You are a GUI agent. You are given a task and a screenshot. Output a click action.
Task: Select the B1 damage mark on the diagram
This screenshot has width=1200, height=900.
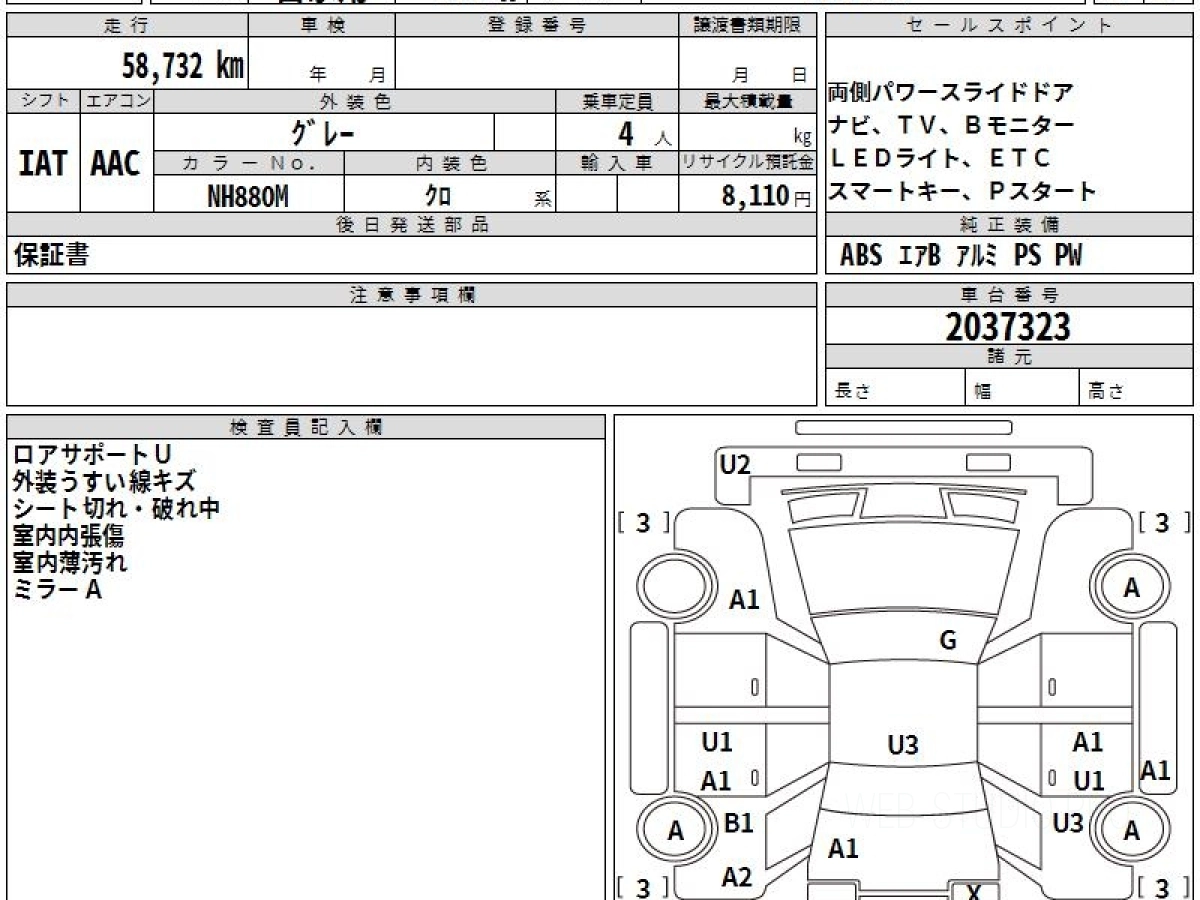click(x=738, y=823)
